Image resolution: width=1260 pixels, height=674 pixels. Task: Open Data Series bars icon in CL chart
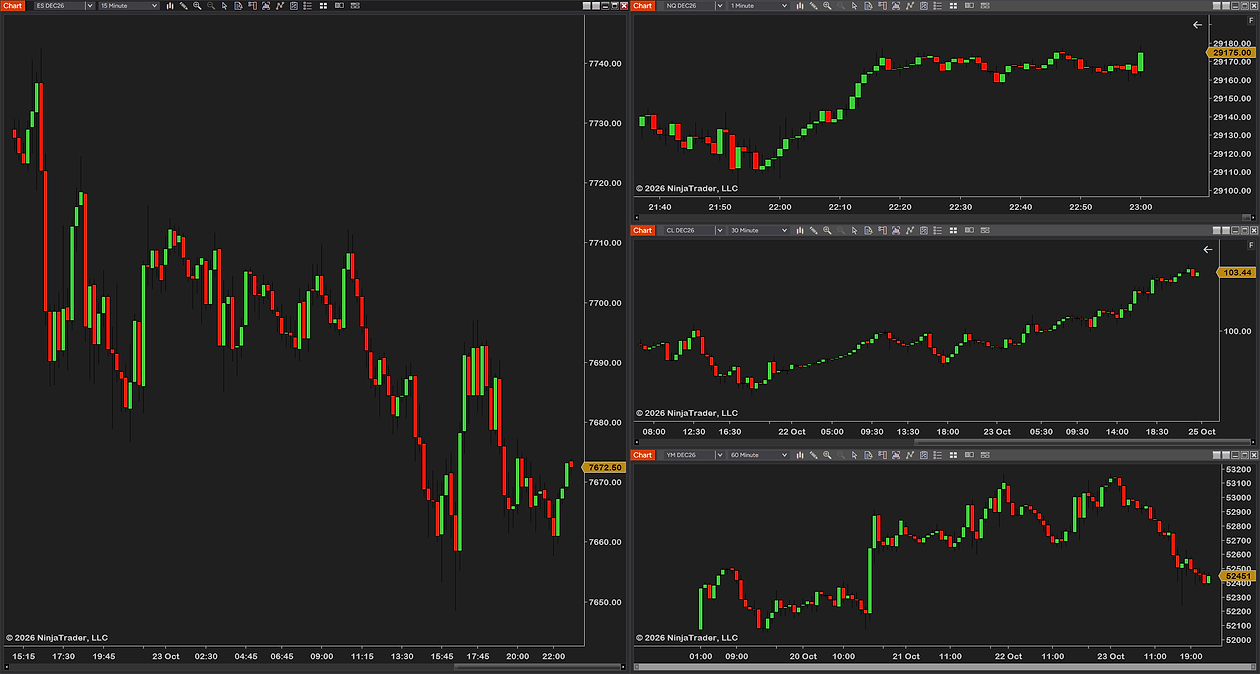(x=800, y=230)
